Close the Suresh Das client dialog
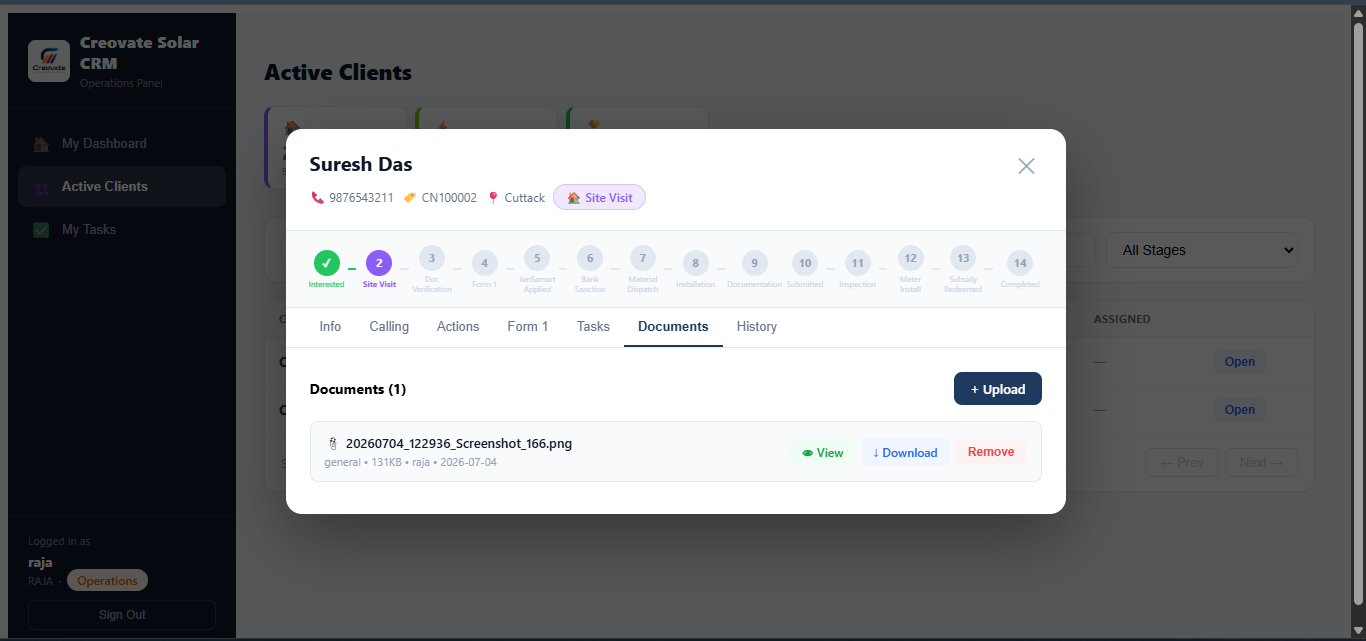Viewport: 1366px width, 641px height. (x=1026, y=166)
